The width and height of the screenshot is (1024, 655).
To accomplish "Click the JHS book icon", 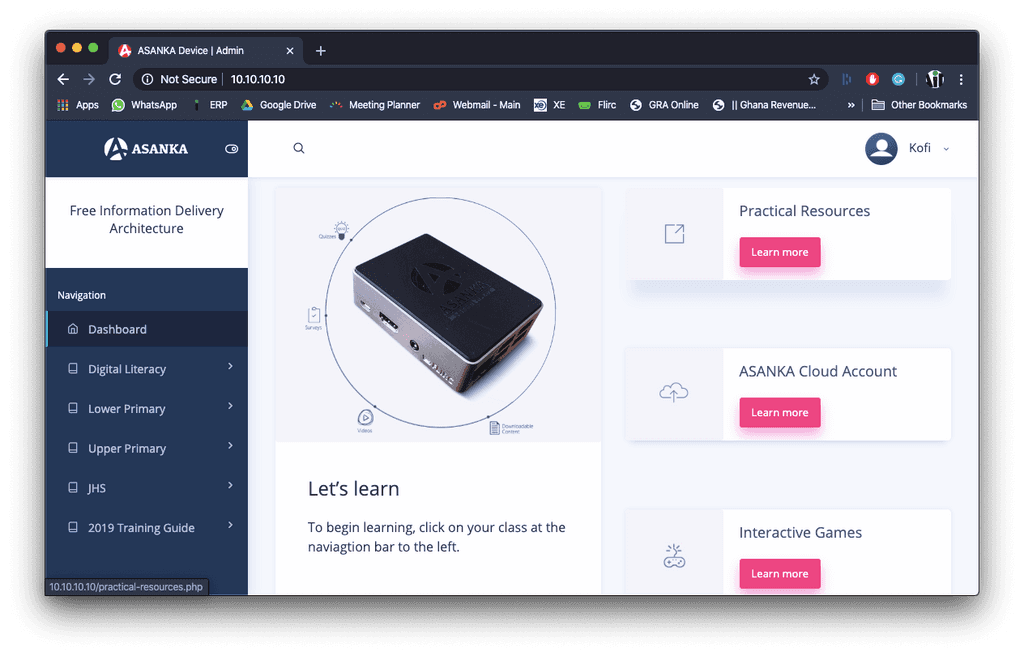I will [73, 487].
